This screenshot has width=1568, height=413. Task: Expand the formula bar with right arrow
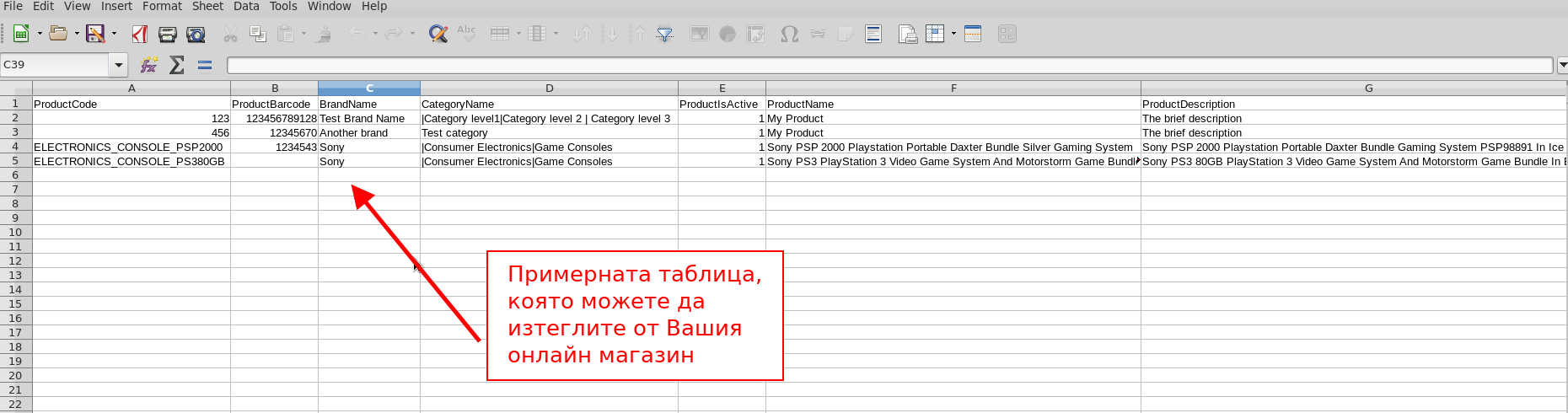tap(1562, 65)
